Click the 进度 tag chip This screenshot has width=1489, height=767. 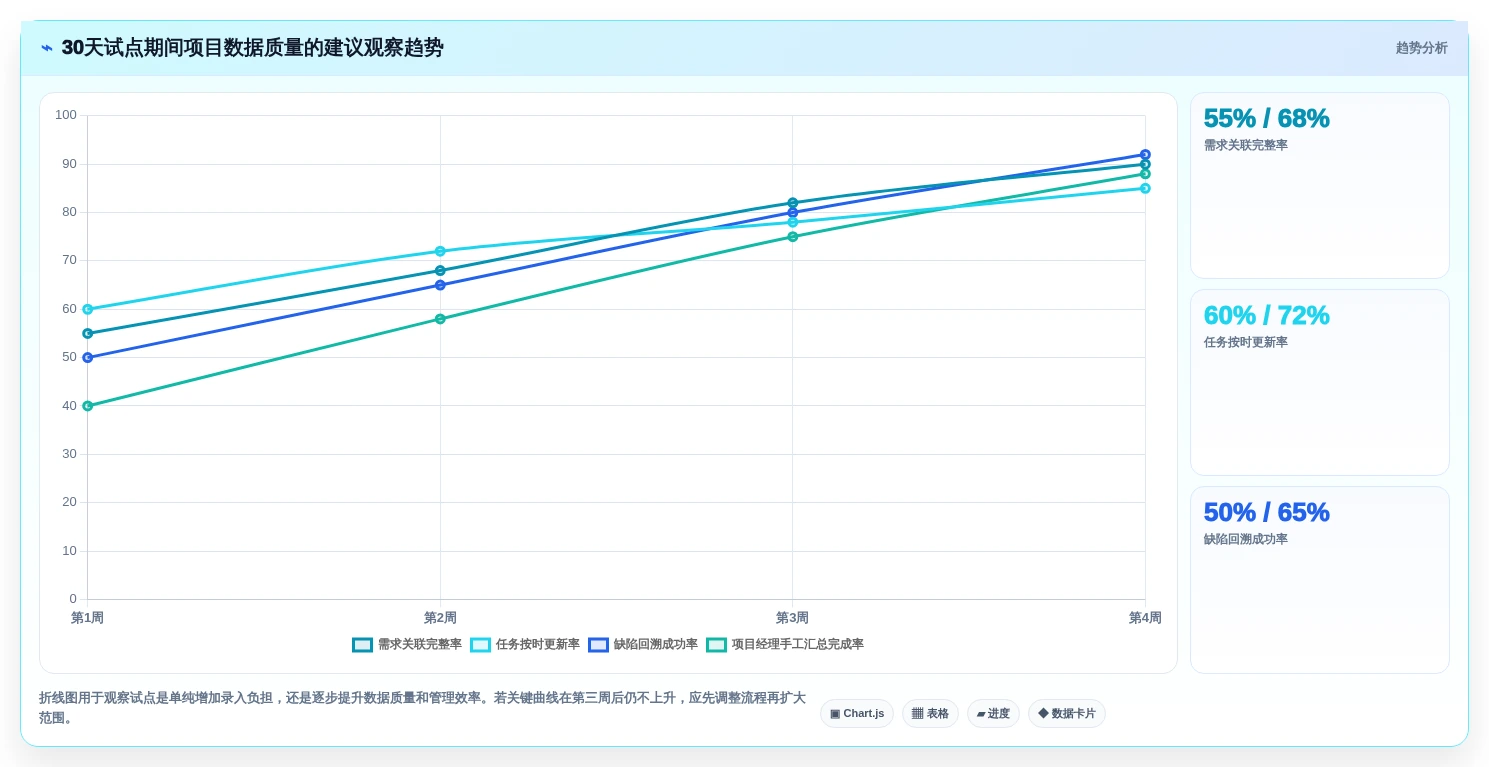point(993,714)
